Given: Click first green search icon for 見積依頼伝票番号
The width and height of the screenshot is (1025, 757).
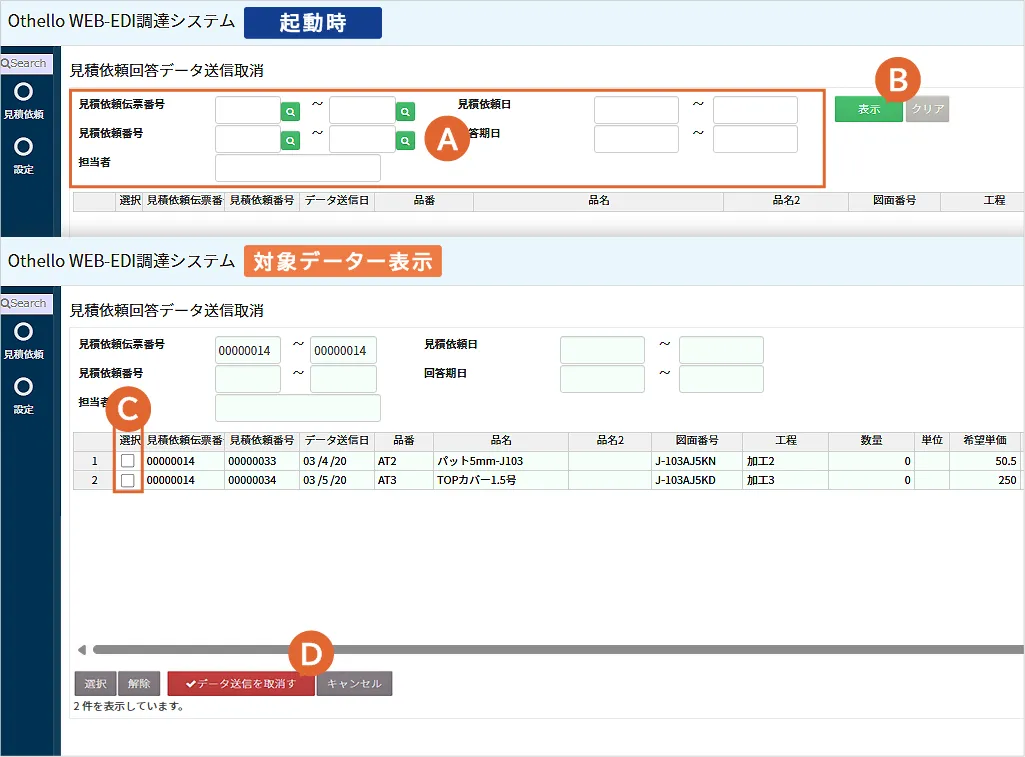Looking at the screenshot, I should (x=290, y=112).
